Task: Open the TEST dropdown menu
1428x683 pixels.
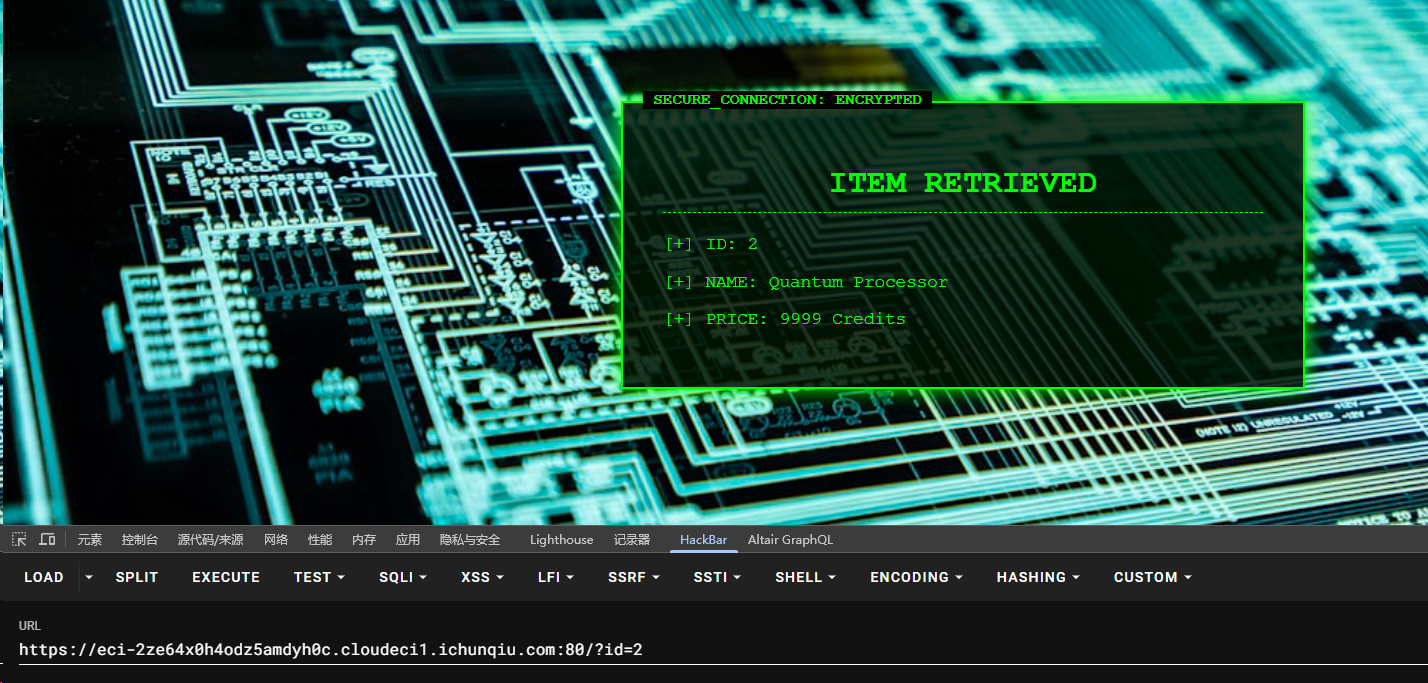Action: pos(319,577)
